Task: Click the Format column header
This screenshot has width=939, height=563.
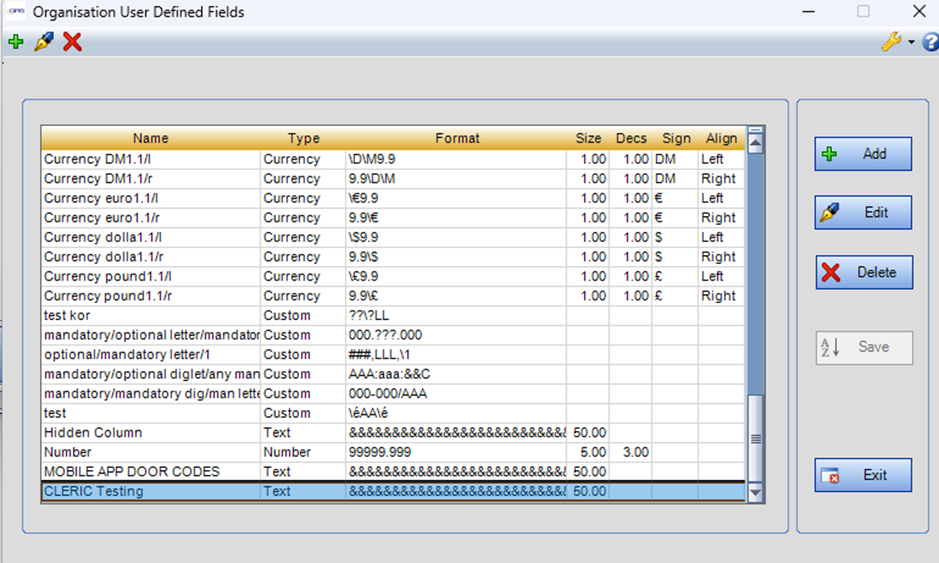Action: (x=457, y=138)
